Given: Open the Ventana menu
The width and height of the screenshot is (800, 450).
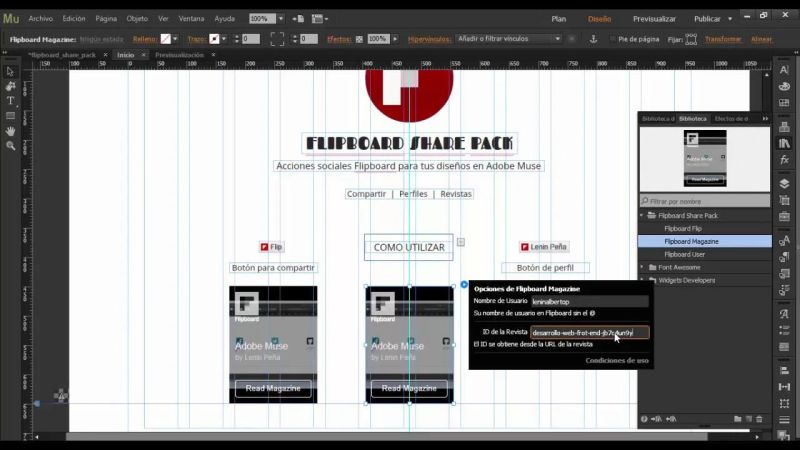Looking at the screenshot, I should tap(191, 18).
